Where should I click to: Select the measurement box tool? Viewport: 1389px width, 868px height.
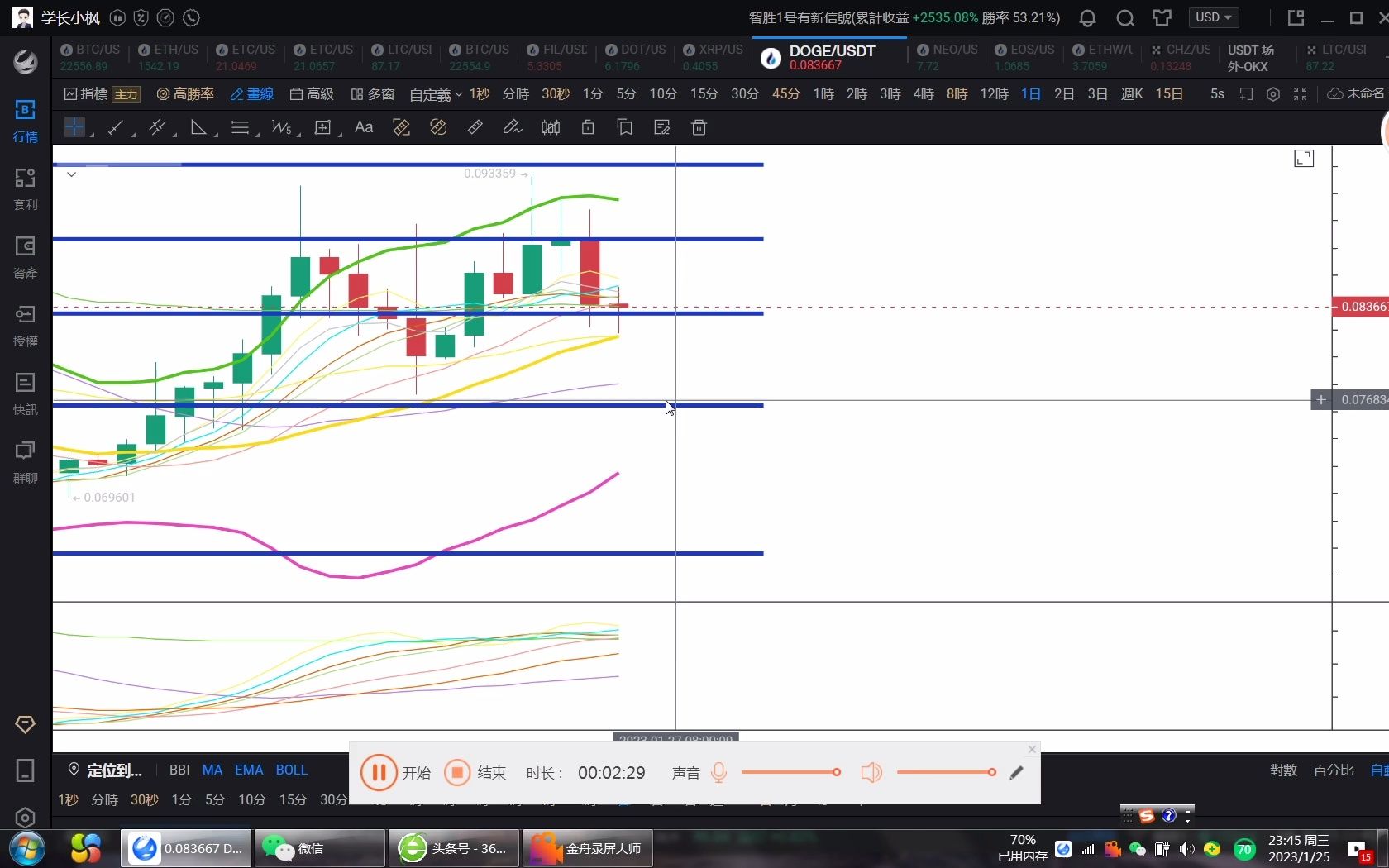click(322, 127)
